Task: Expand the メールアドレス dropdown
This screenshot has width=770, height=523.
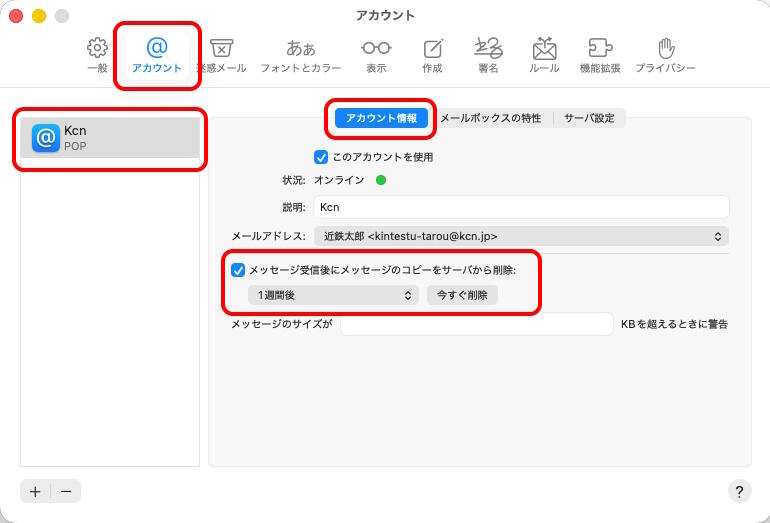Action: click(520, 236)
